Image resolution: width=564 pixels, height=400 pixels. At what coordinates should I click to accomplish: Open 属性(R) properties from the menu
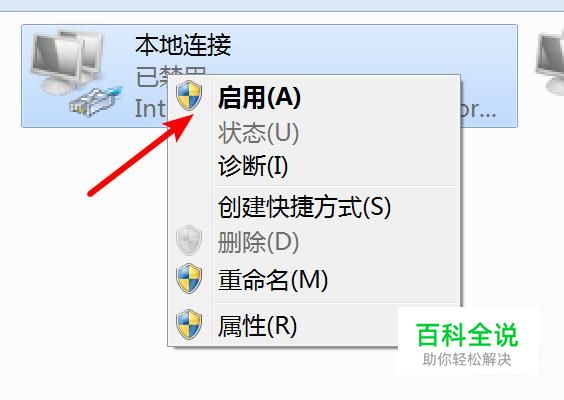tap(257, 326)
